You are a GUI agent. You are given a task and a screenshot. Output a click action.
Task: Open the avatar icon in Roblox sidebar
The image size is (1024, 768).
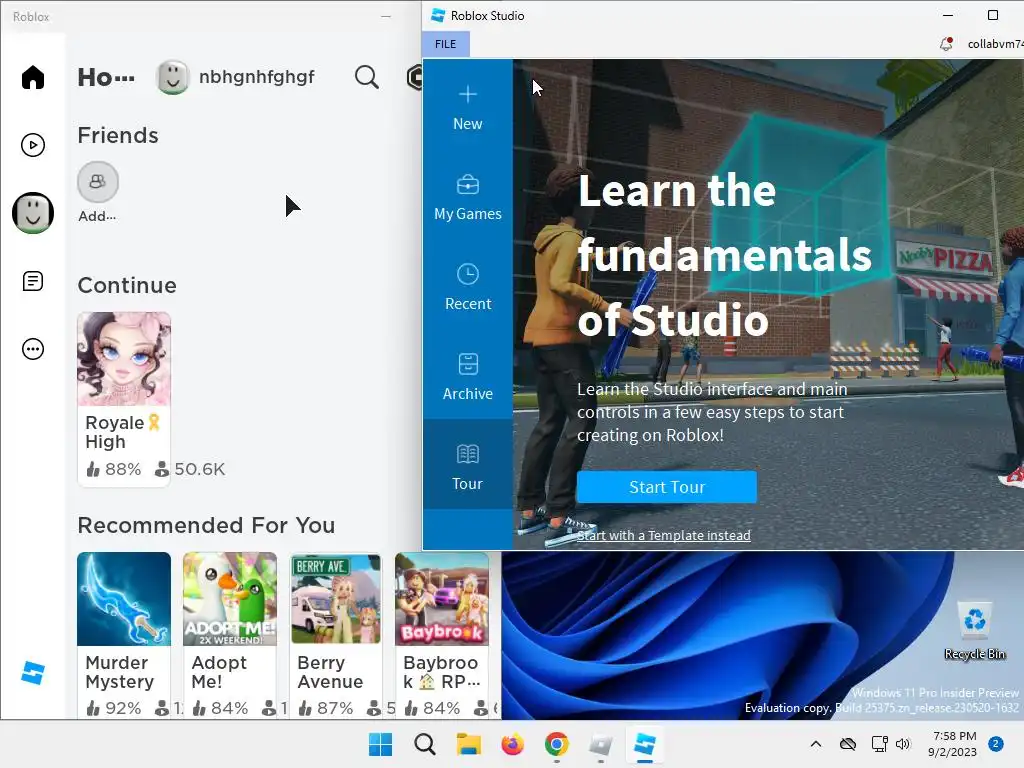point(33,213)
